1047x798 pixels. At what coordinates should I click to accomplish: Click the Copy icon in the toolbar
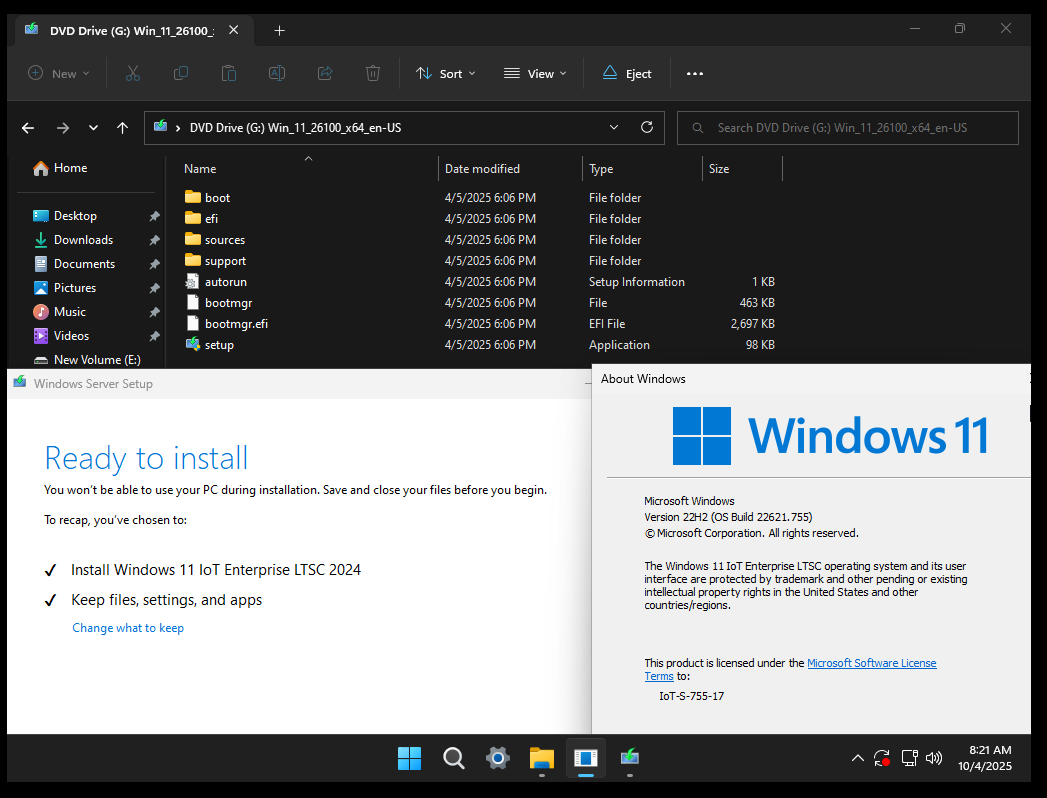(x=180, y=73)
